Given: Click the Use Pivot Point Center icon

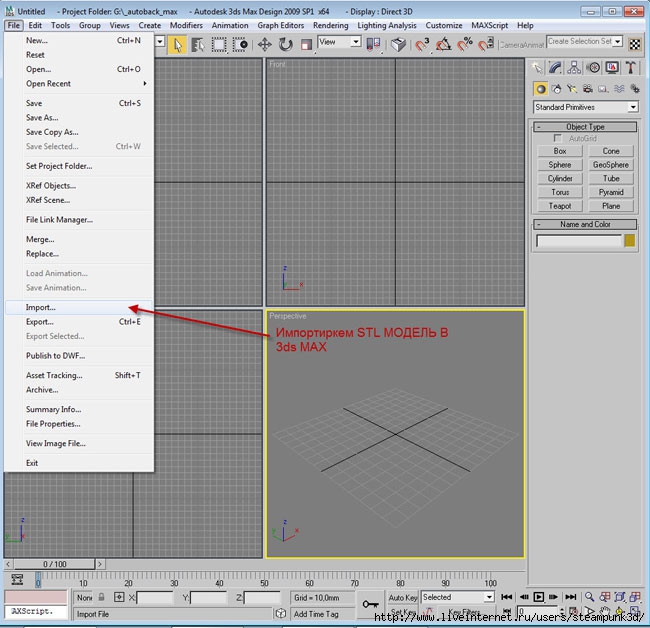Looking at the screenshot, I should click(374, 44).
